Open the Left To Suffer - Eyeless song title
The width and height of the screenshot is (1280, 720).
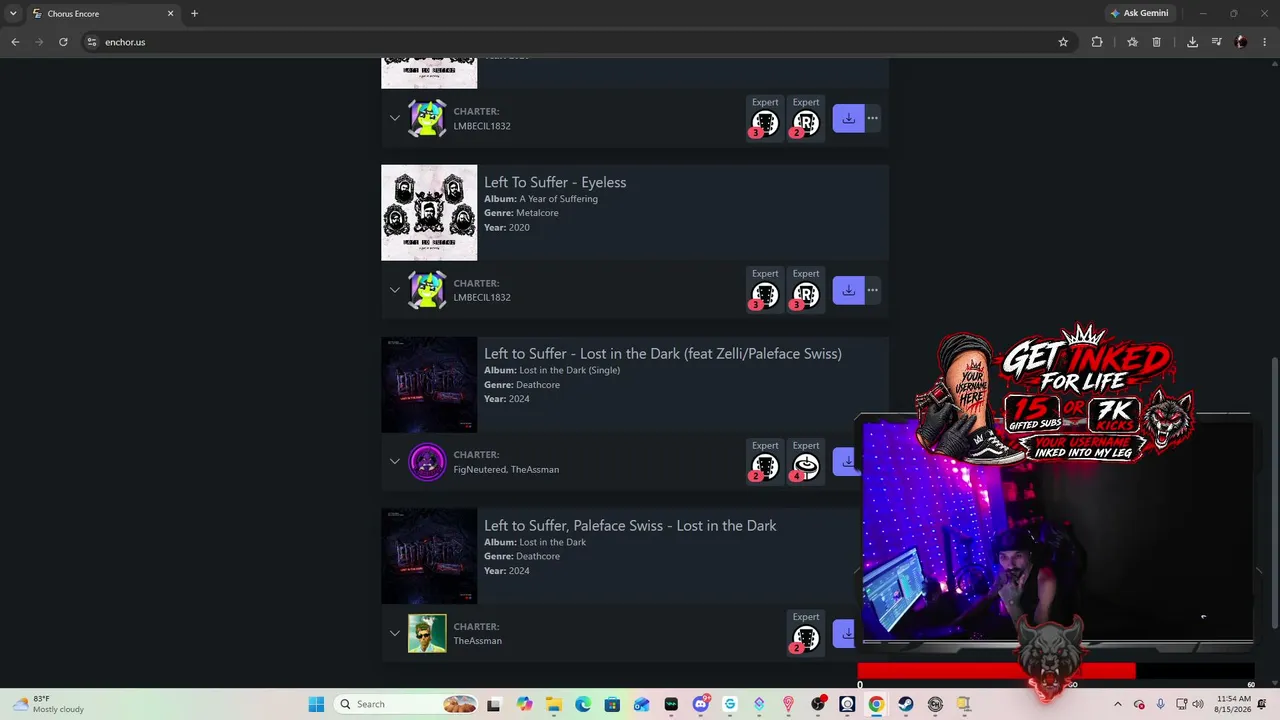tap(555, 182)
